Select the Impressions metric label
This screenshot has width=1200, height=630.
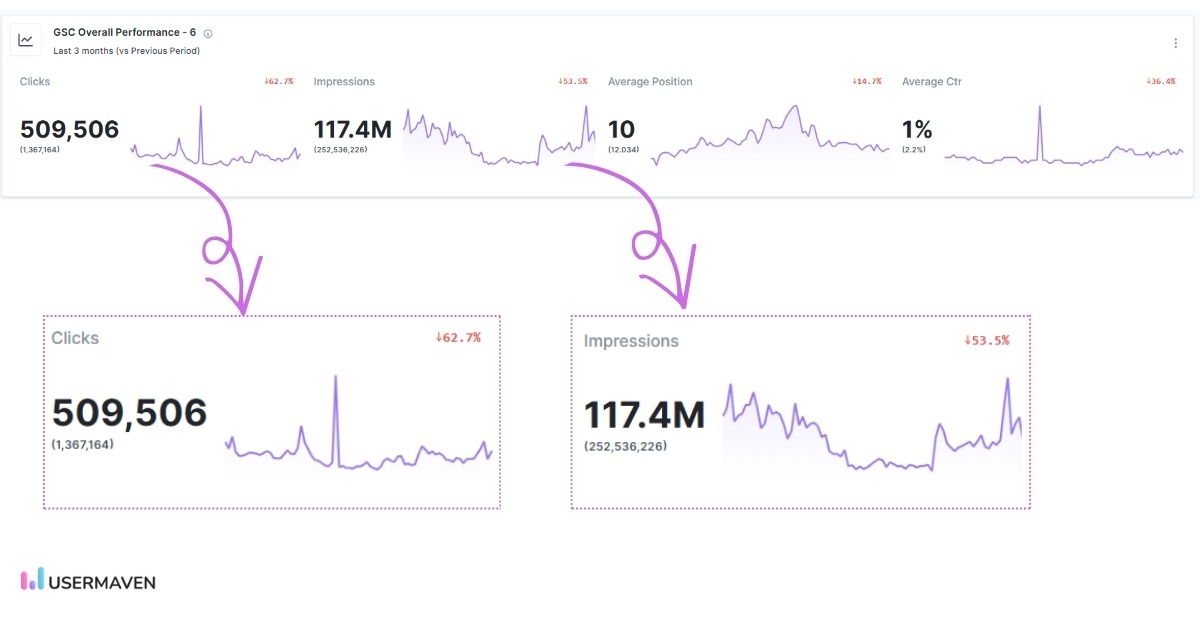click(x=632, y=341)
